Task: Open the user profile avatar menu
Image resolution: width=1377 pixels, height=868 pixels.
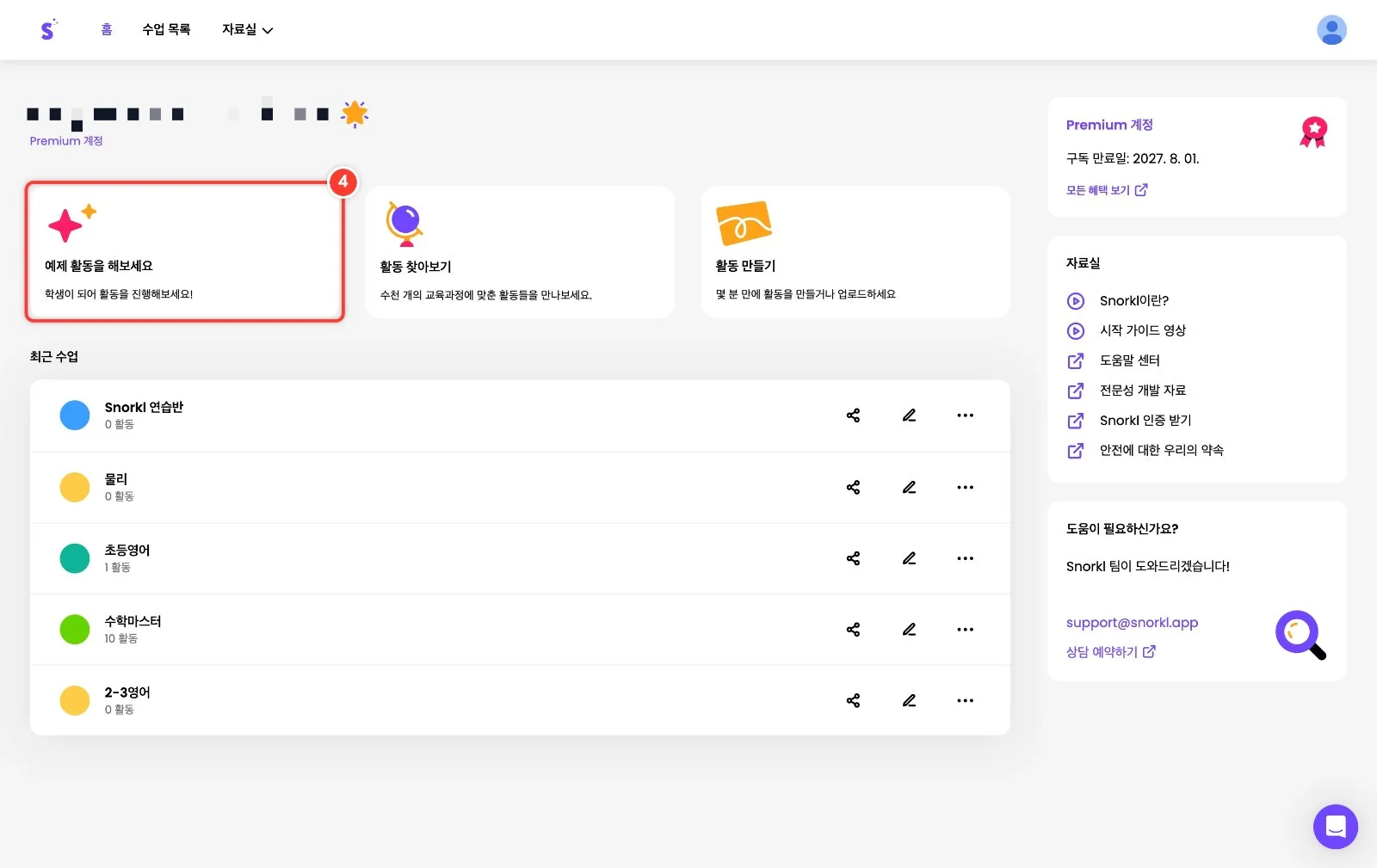Action: pos(1331,30)
